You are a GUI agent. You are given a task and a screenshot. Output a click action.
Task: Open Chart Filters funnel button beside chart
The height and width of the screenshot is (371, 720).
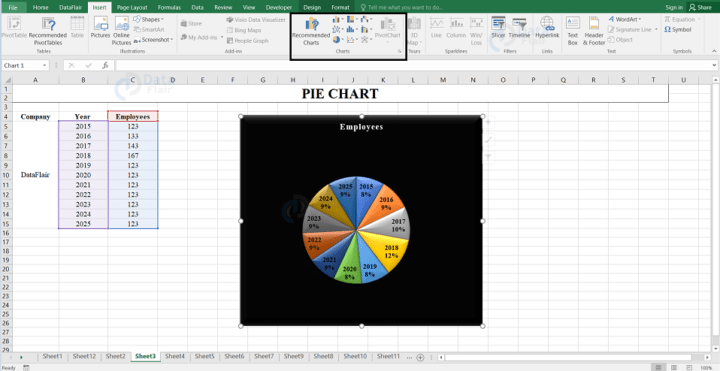coord(488,157)
